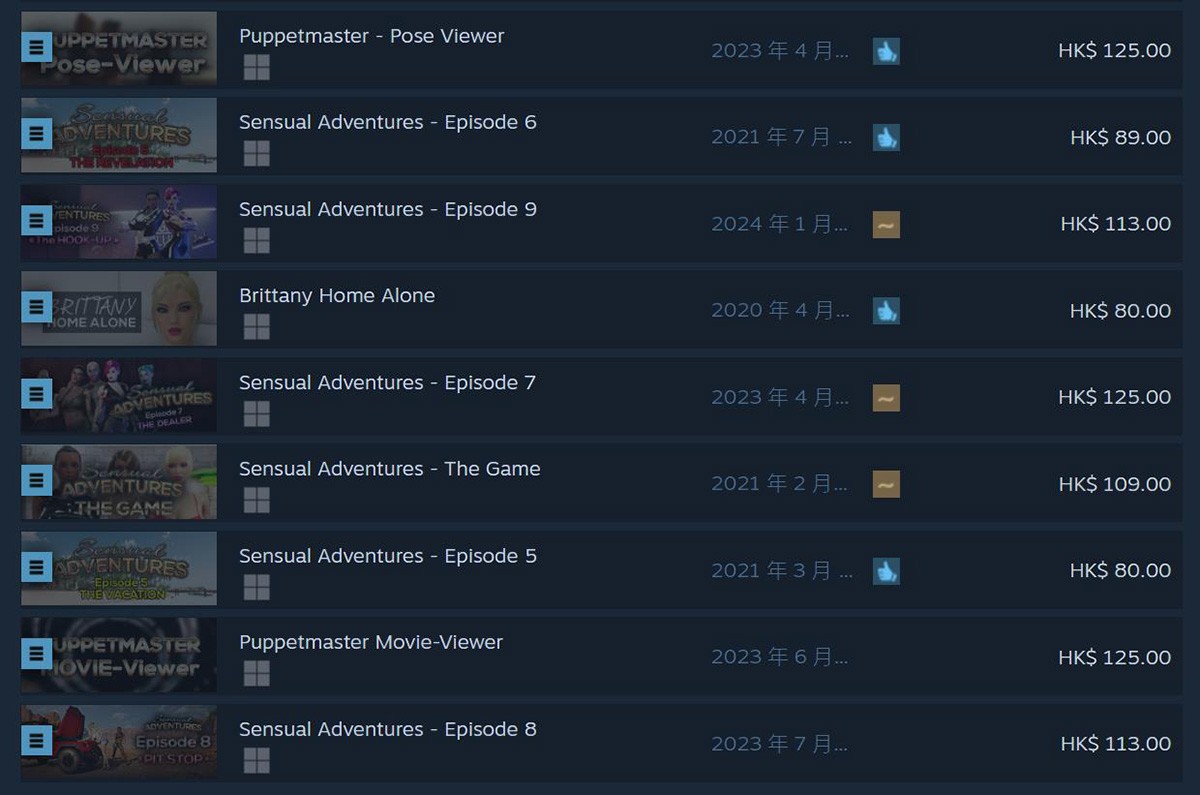The width and height of the screenshot is (1200, 795).
Task: Click the HK$ 89.00 price for Episode 6
Action: (1120, 137)
